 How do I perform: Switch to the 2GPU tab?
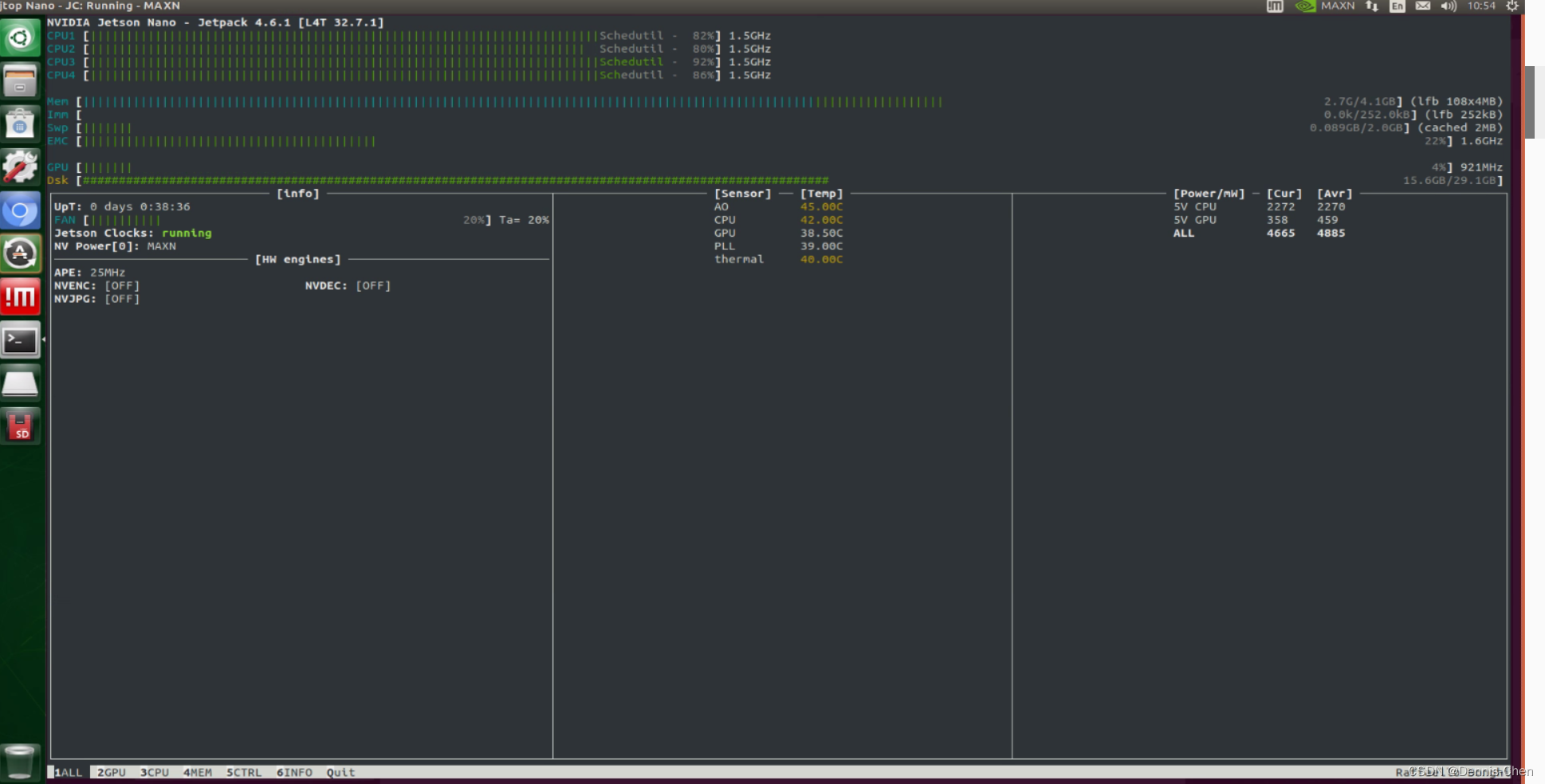coord(112,772)
